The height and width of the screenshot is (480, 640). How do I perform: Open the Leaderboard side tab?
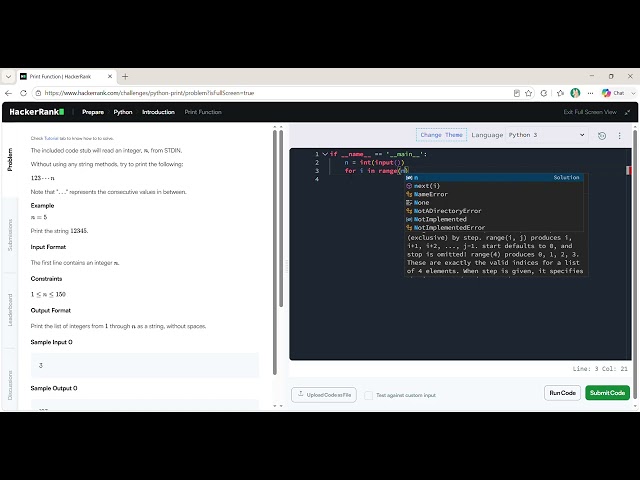click(x=10, y=310)
